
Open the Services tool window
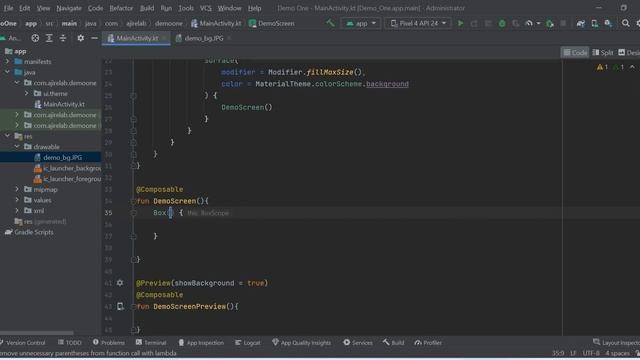coord(358,342)
